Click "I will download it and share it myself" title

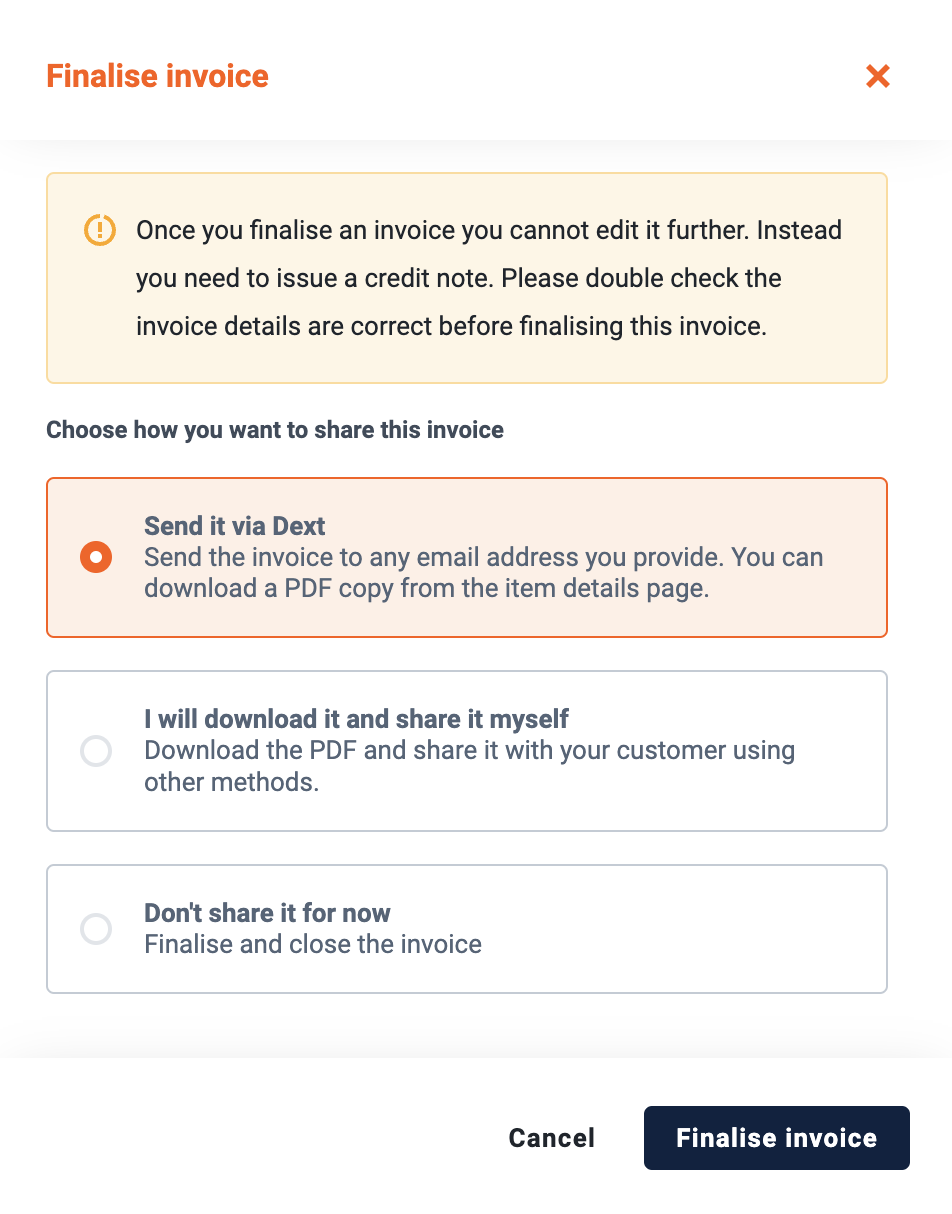click(356, 719)
